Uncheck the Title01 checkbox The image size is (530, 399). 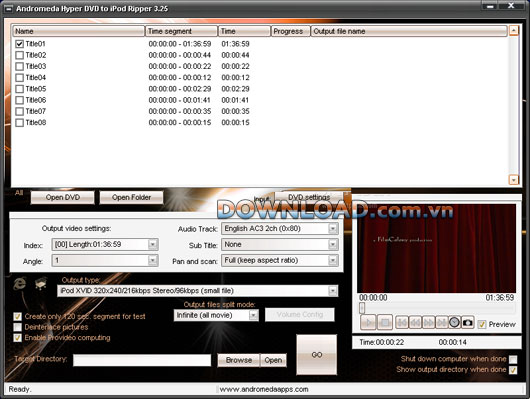click(x=20, y=44)
